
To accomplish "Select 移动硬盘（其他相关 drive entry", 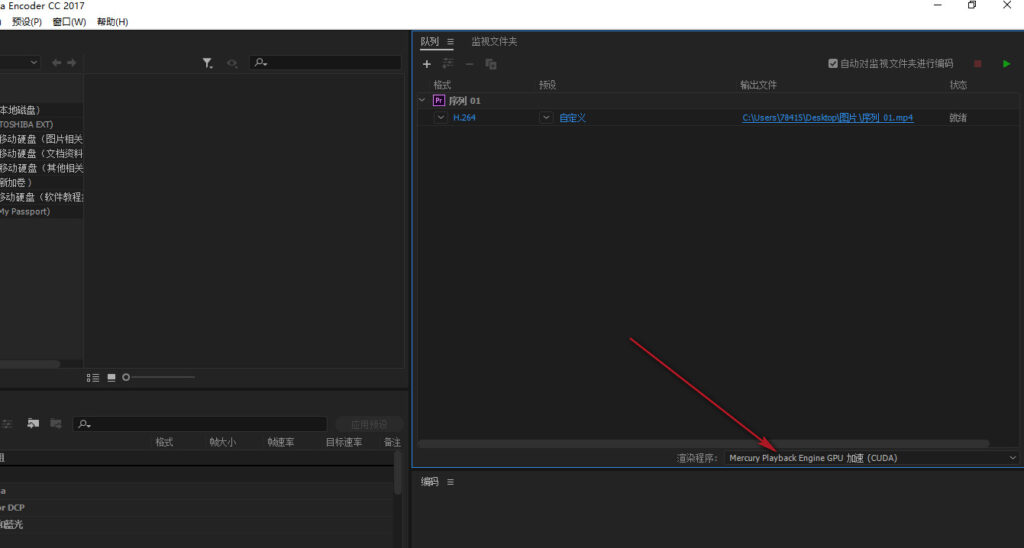I will (41, 168).
